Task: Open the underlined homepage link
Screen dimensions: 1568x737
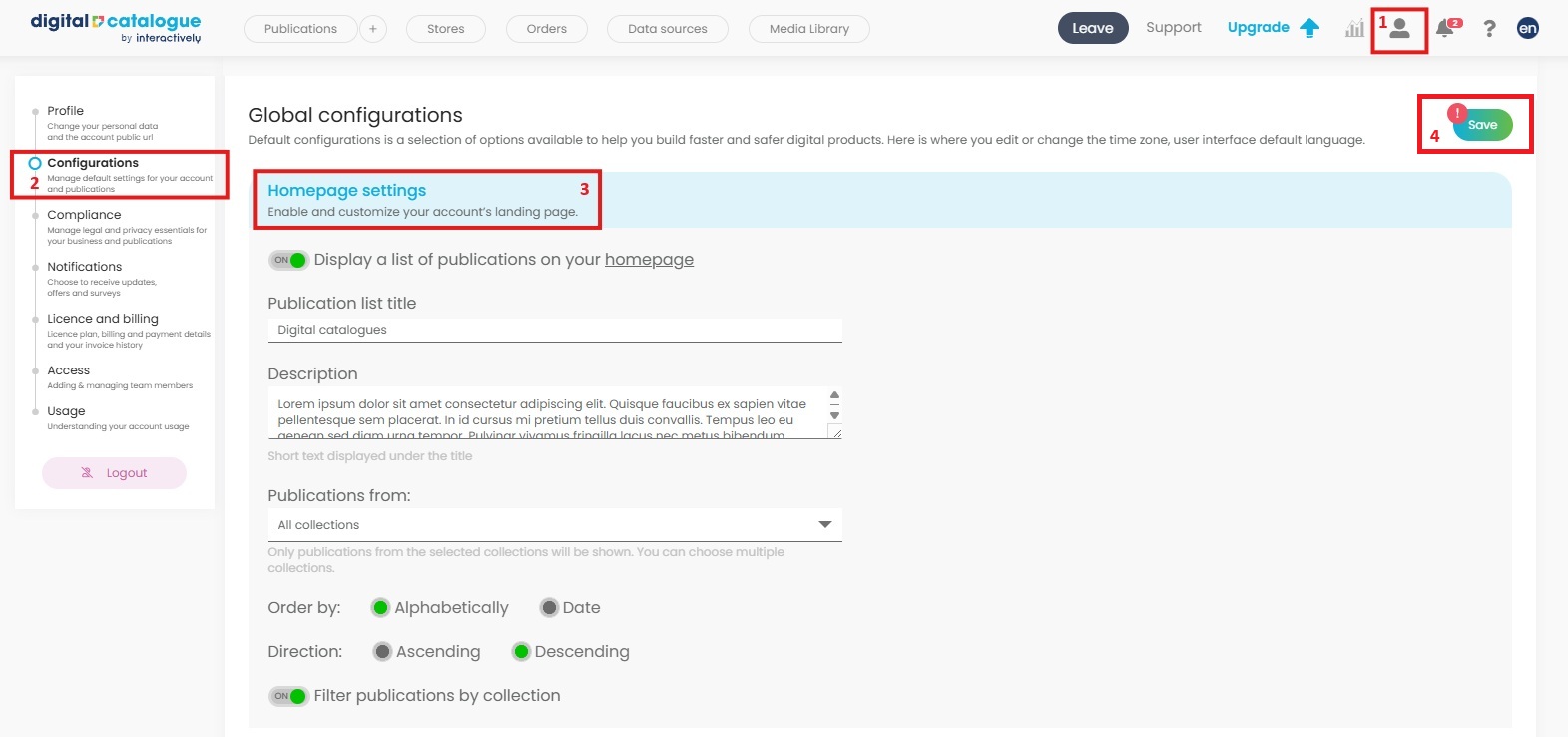Action: click(649, 260)
